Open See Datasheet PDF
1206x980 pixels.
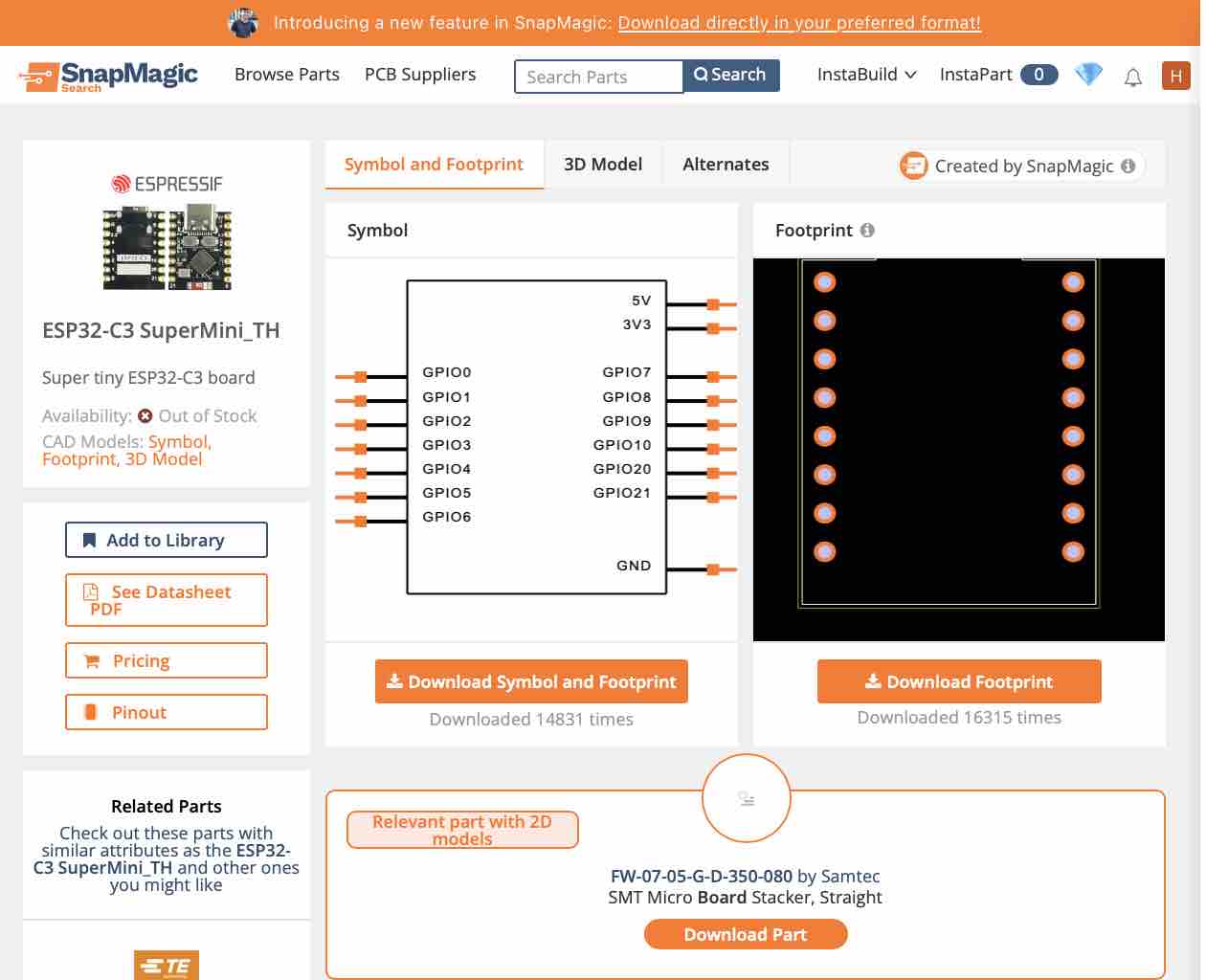(167, 600)
